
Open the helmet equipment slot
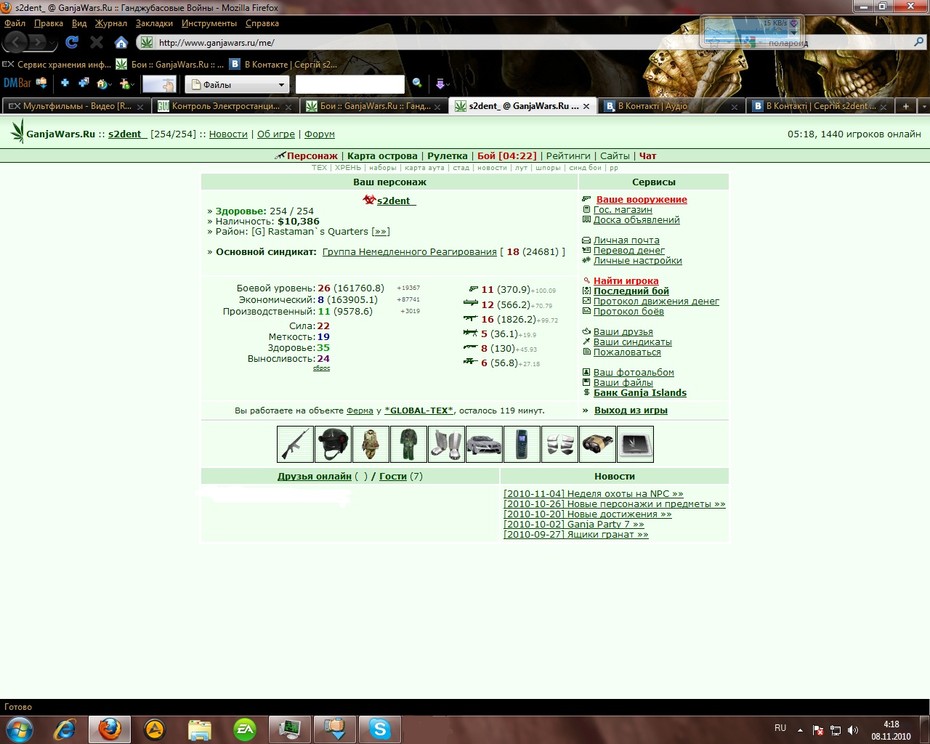[x=333, y=444]
